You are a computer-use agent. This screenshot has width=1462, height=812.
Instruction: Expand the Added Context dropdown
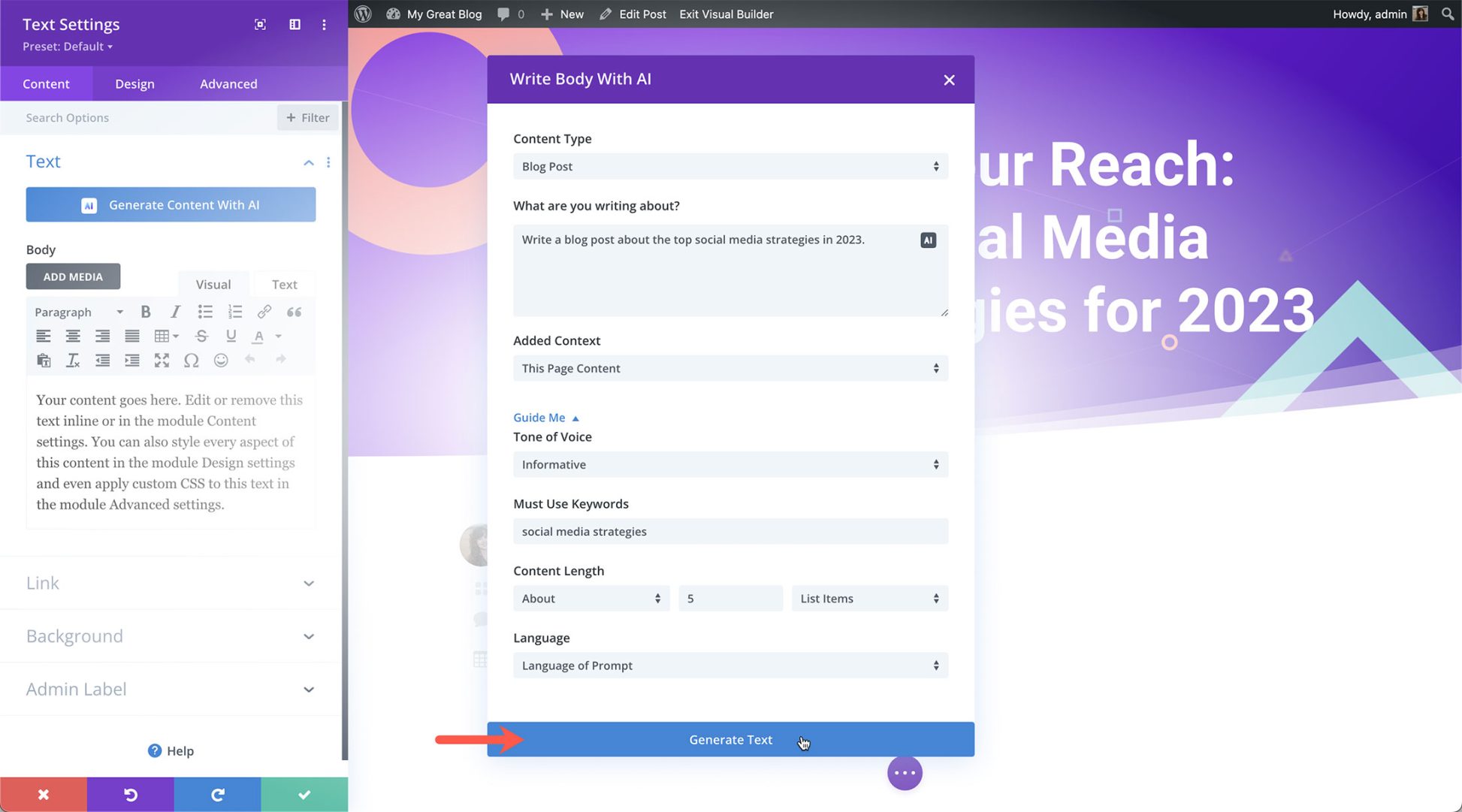(729, 368)
